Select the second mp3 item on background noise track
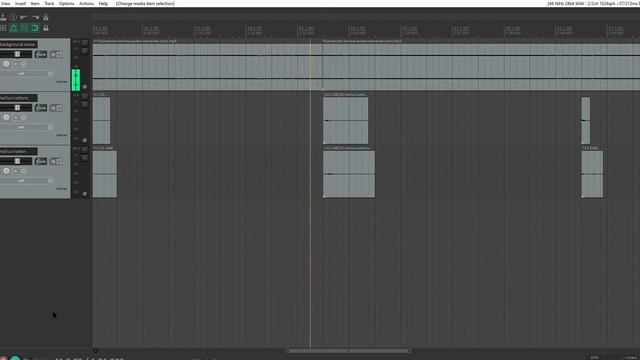The image size is (640, 360). (481, 67)
